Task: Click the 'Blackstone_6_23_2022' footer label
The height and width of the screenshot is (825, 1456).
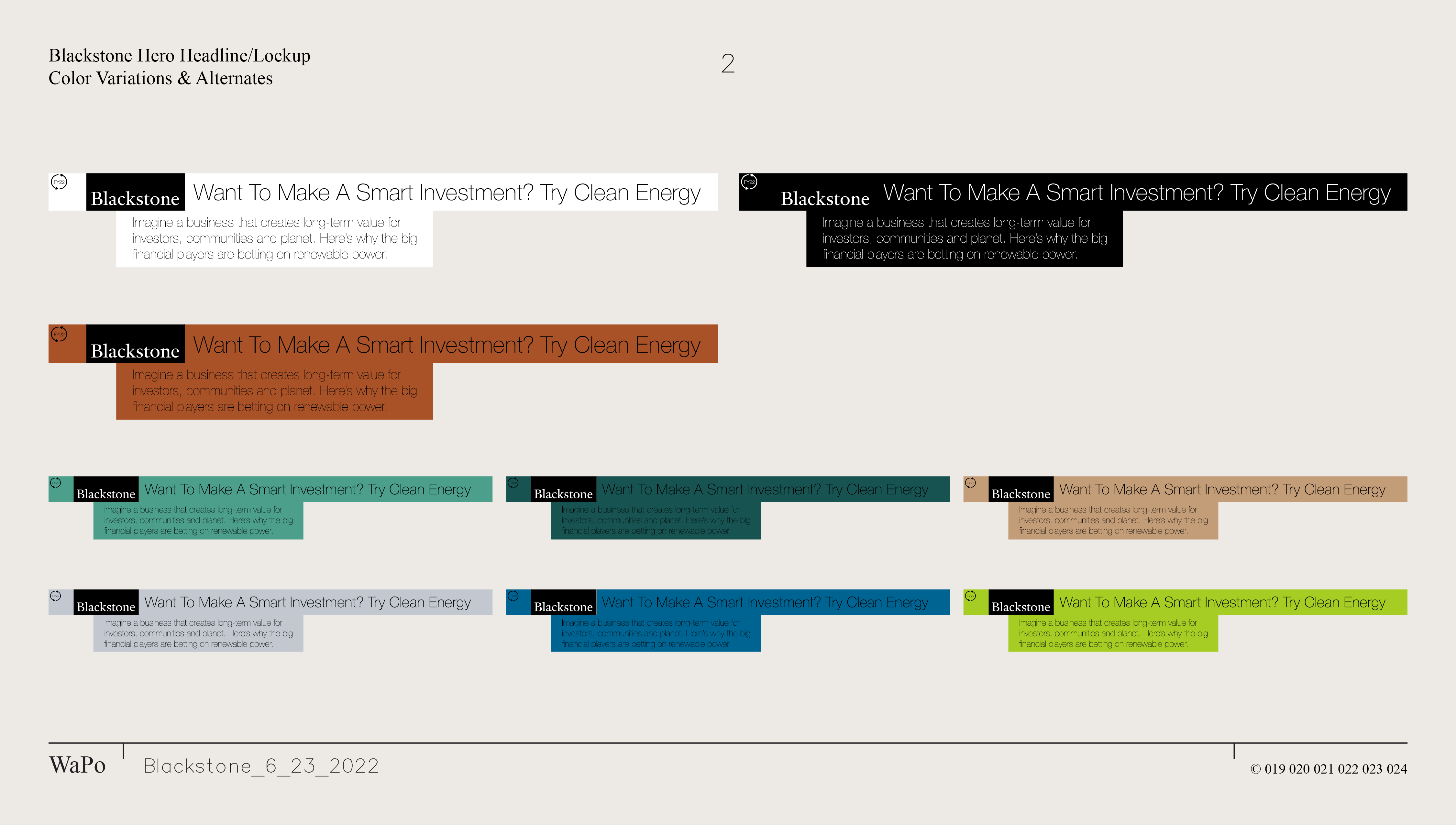Action: [x=261, y=766]
